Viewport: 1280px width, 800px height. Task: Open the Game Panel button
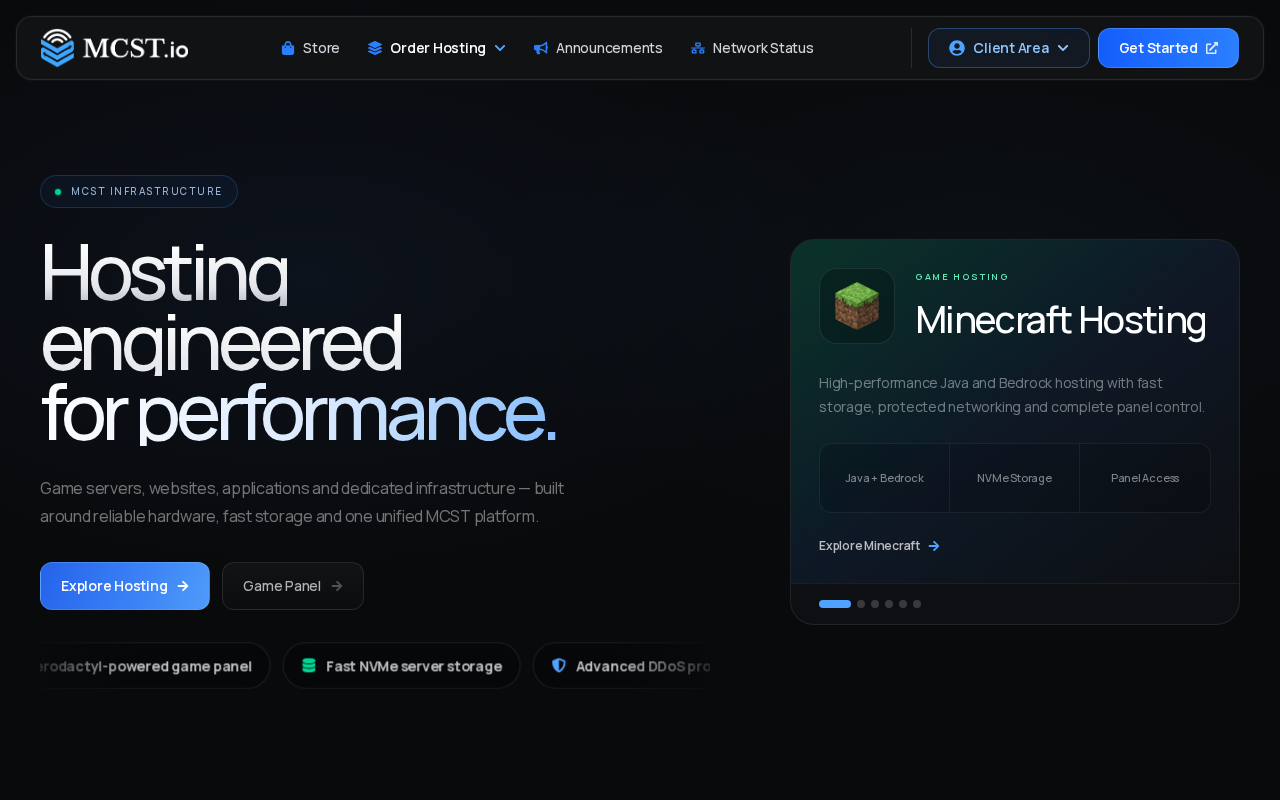point(293,586)
